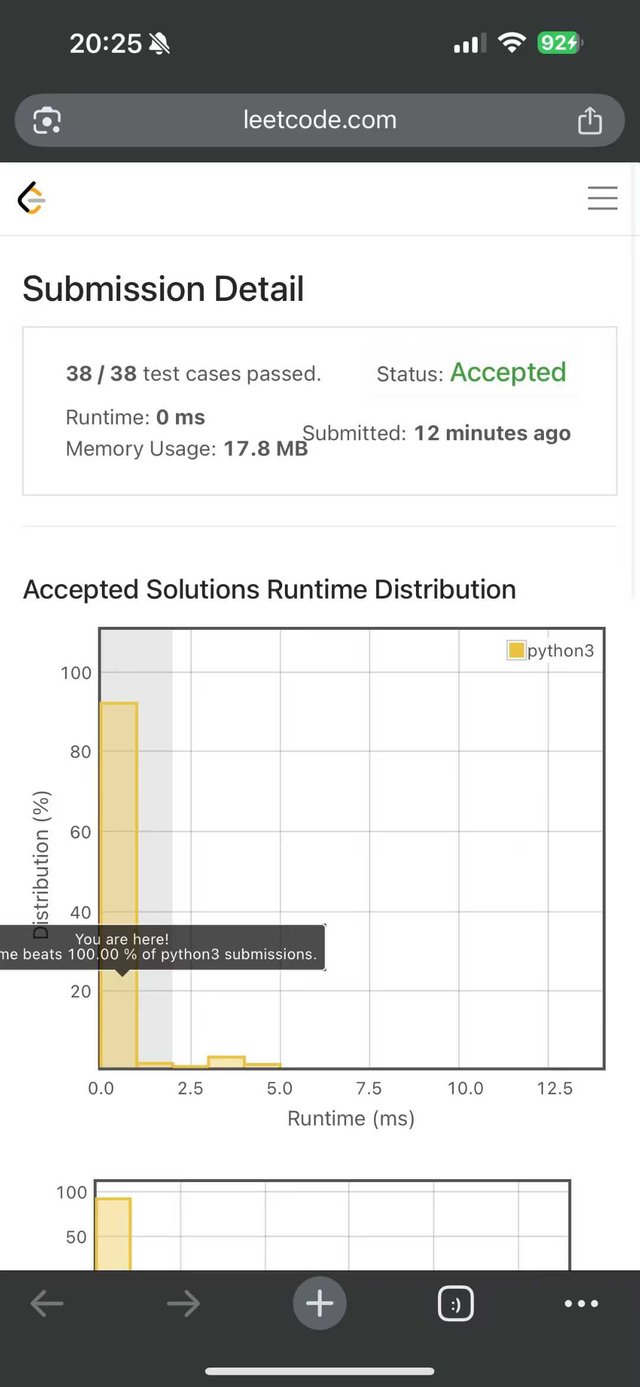Tap the camera scan icon in address bar
The height and width of the screenshot is (1387, 640).
47,121
